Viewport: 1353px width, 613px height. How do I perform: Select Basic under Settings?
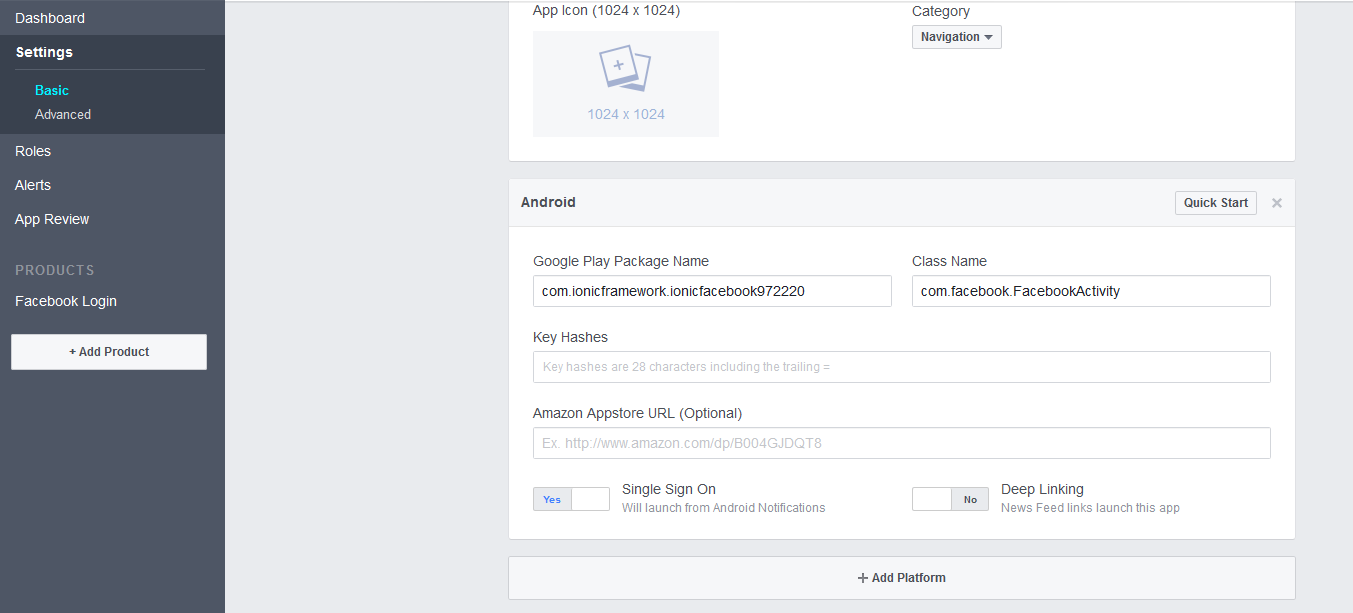51,90
